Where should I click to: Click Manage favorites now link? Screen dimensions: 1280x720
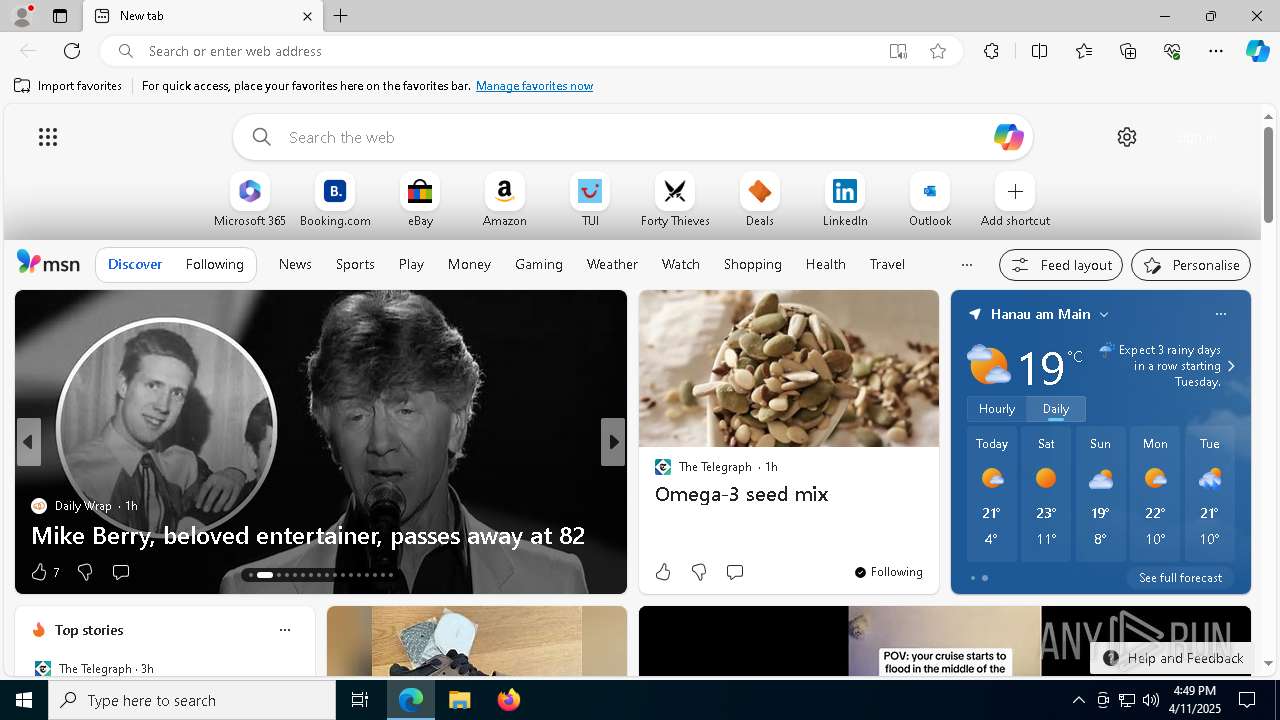[534, 86]
